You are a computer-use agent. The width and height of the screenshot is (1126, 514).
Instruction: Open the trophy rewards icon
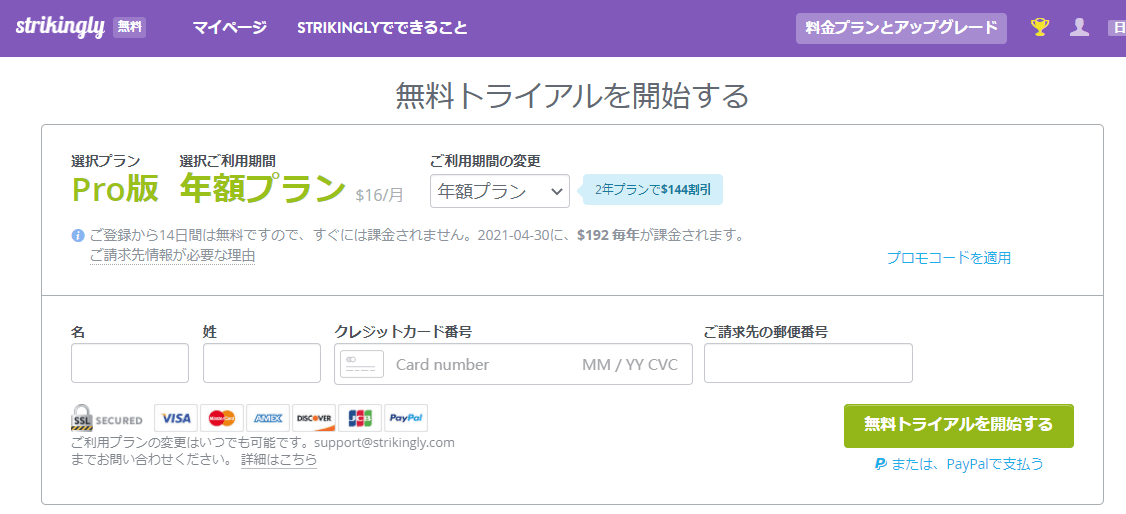(1039, 27)
